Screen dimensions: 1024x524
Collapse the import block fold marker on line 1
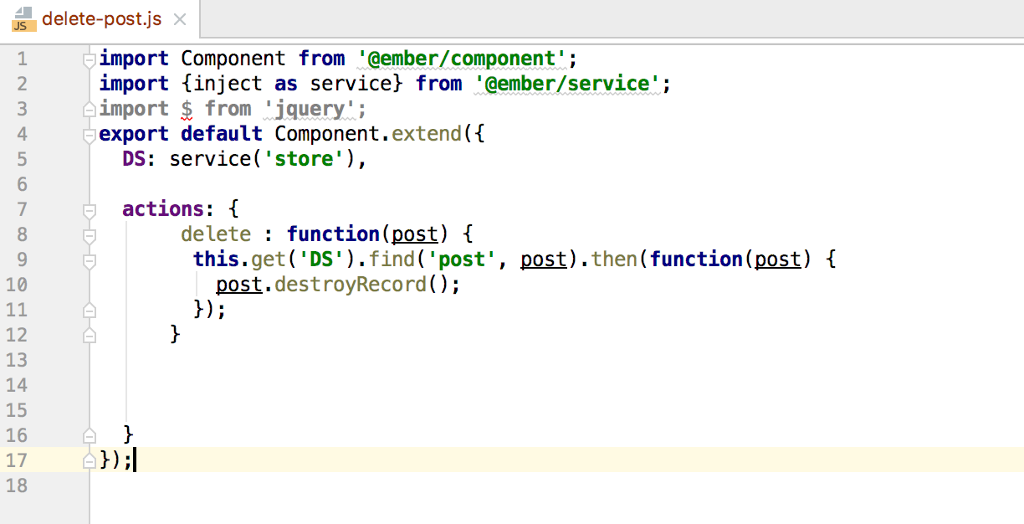[x=89, y=60]
